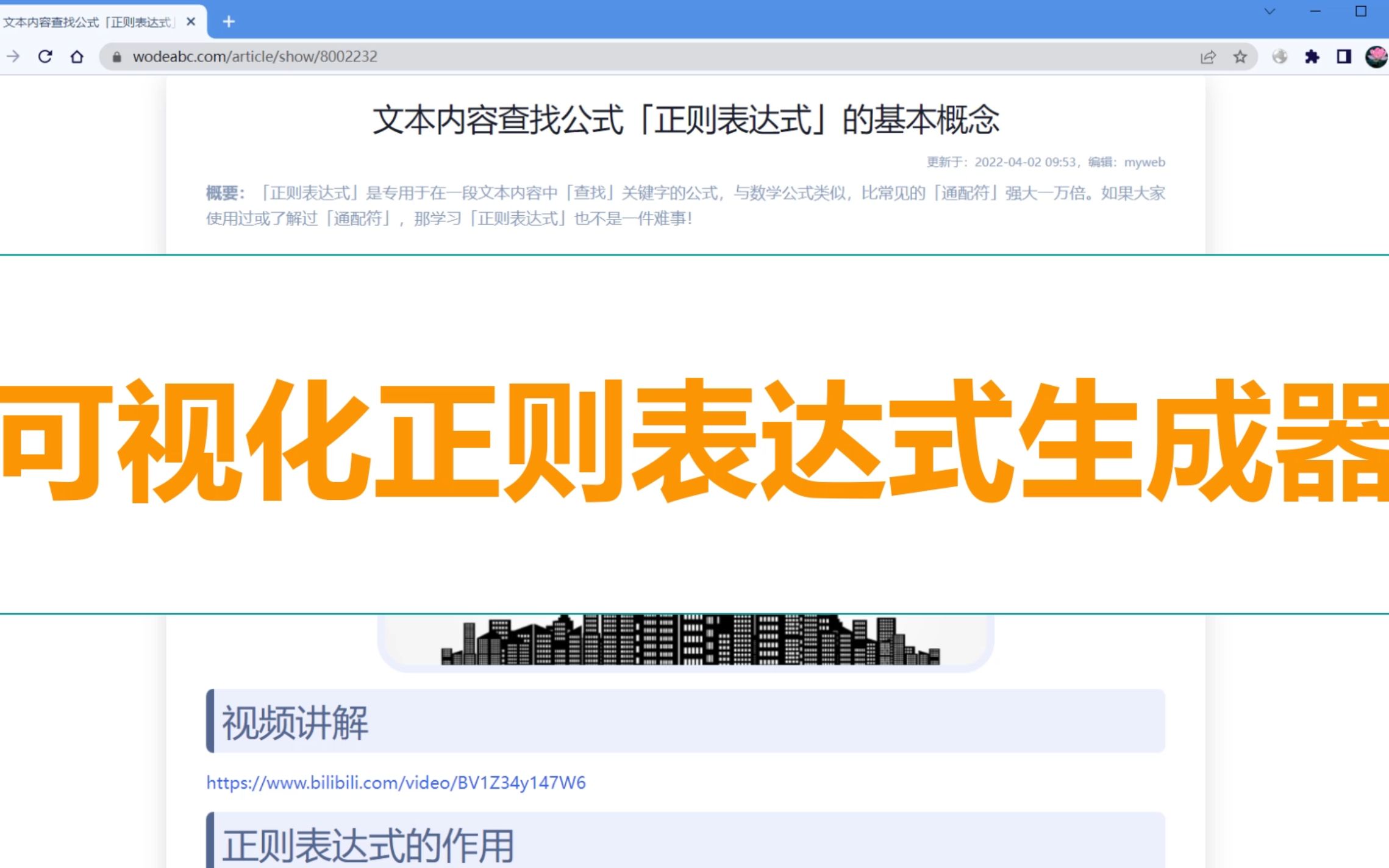
Task: Select the 文本内容查找公式 tab
Action: 88,23
